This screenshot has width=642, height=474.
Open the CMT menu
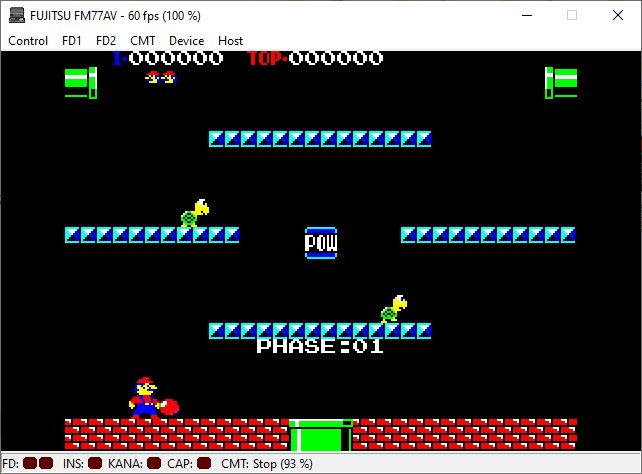142,41
